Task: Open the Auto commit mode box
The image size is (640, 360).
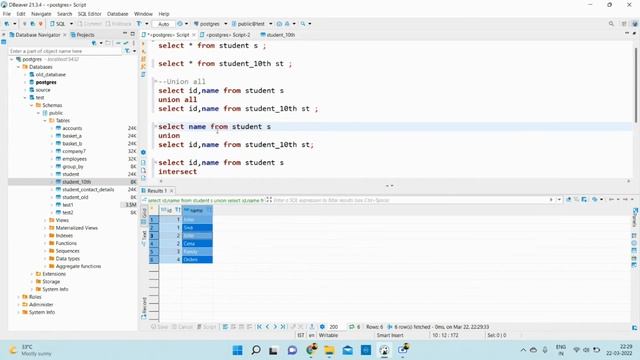Action: 163,24
